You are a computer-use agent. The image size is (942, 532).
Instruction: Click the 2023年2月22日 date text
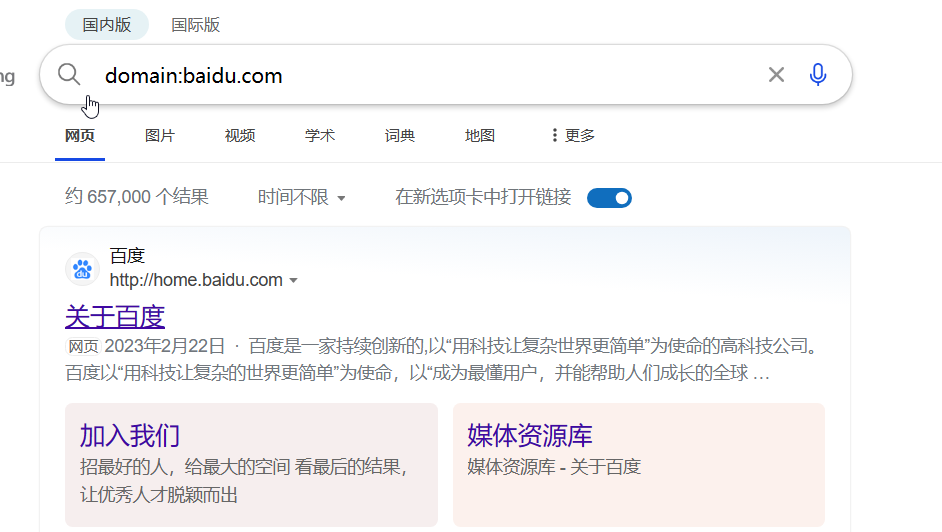(165, 346)
